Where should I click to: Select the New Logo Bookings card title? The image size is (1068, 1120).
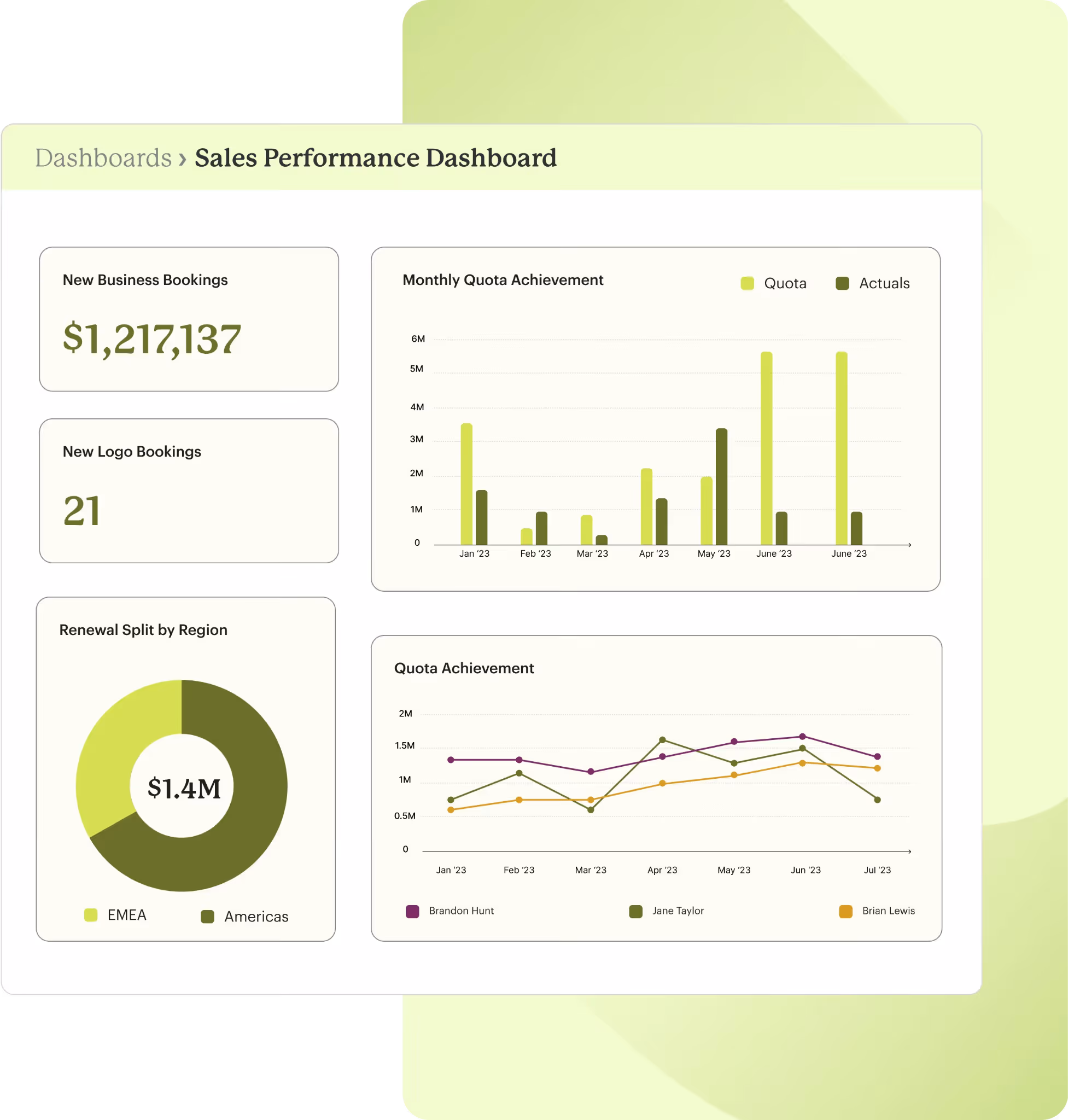(x=132, y=452)
